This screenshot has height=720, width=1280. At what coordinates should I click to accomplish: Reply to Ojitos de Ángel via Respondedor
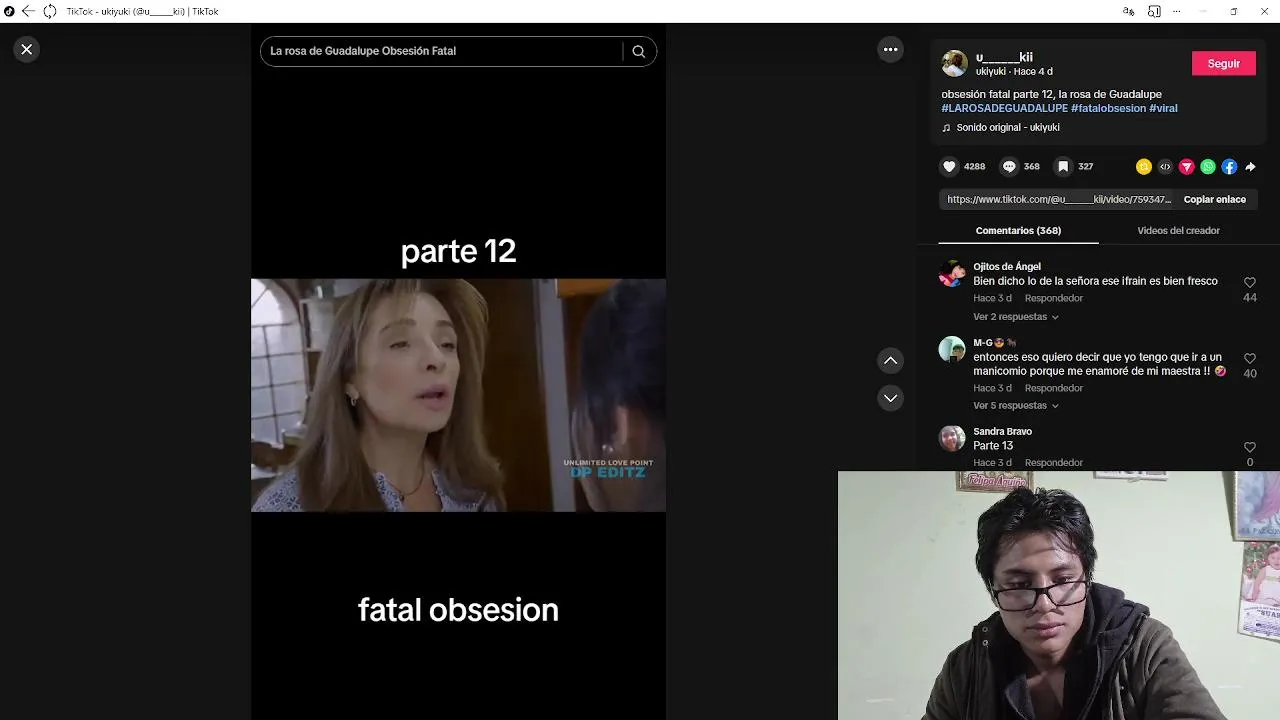pyautogui.click(x=1053, y=298)
